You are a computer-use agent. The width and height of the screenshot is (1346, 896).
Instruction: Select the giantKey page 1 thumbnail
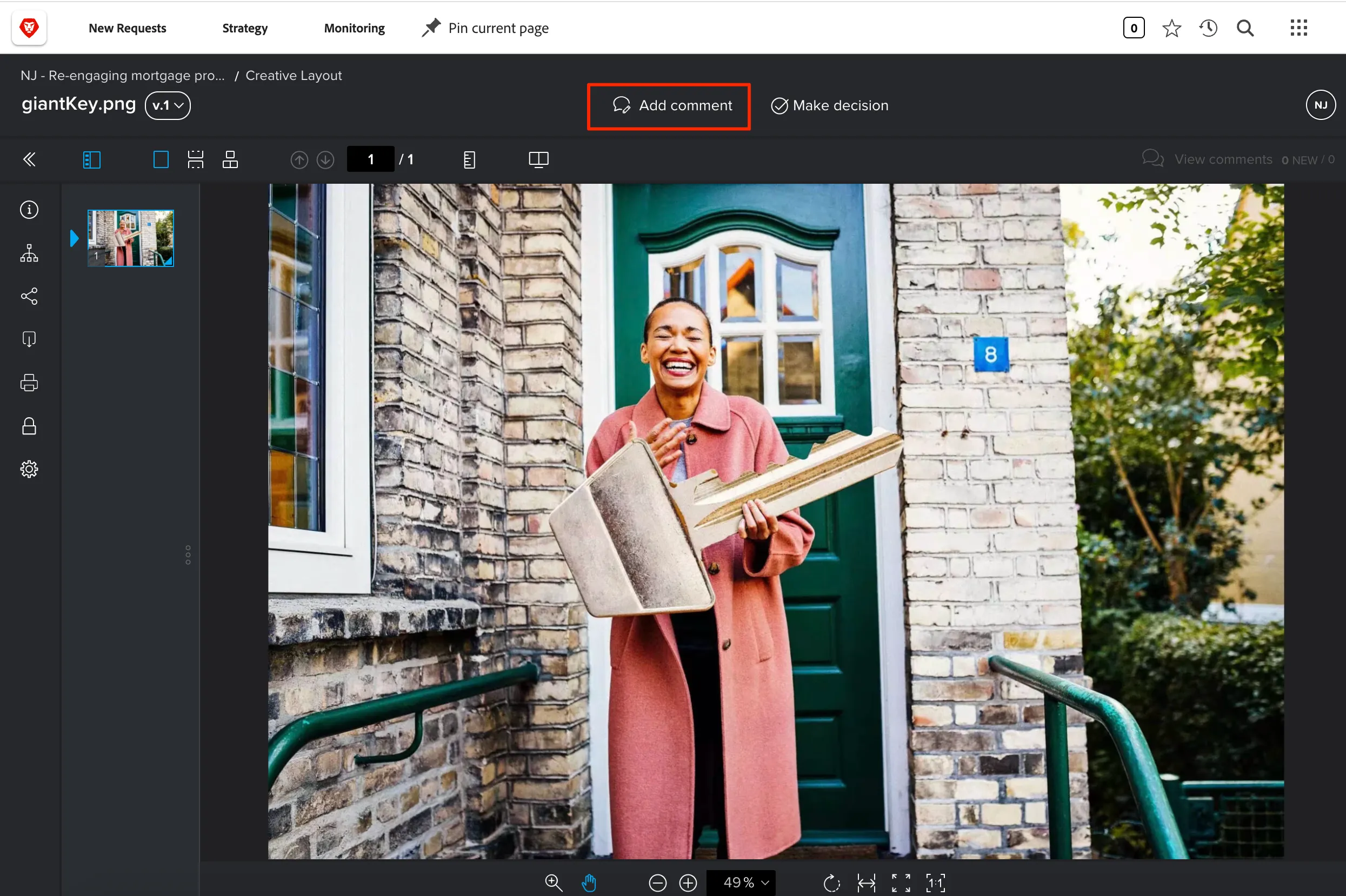click(131, 238)
